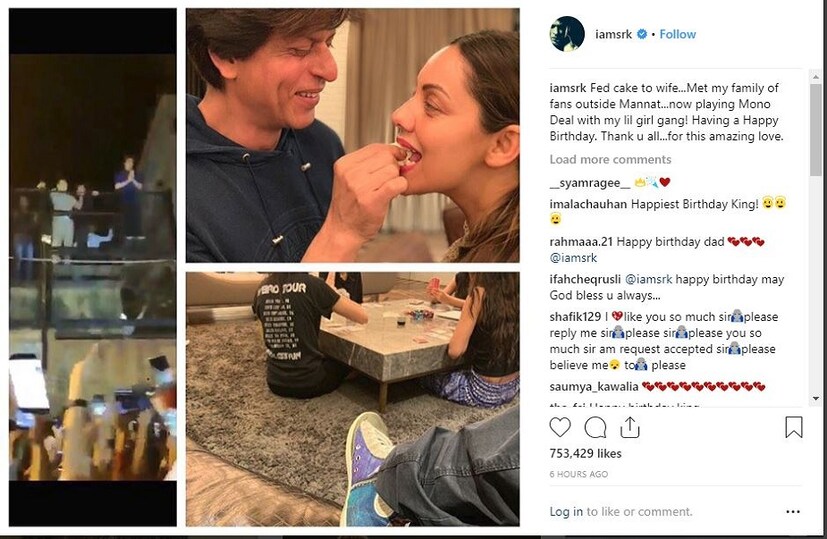Click the scrollbar up arrow in comments

(817, 77)
